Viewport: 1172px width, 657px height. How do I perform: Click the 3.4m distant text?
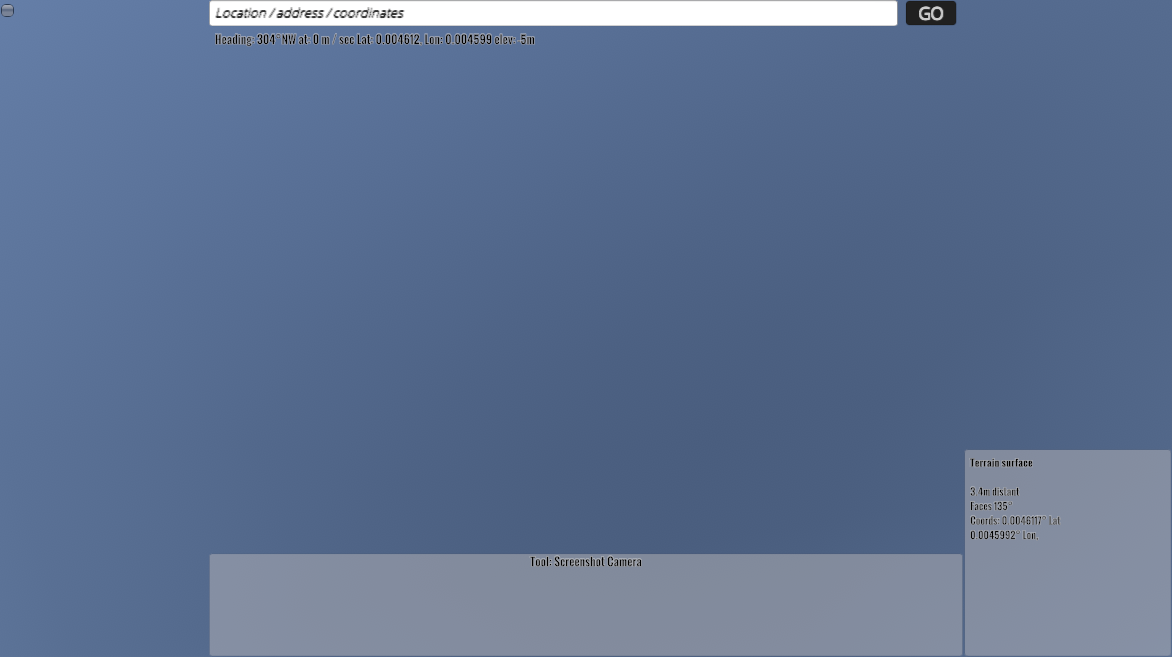coord(994,492)
